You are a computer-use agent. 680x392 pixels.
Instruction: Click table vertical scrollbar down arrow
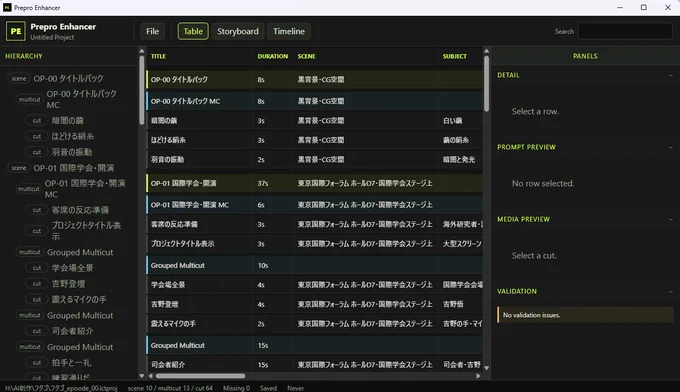click(487, 368)
